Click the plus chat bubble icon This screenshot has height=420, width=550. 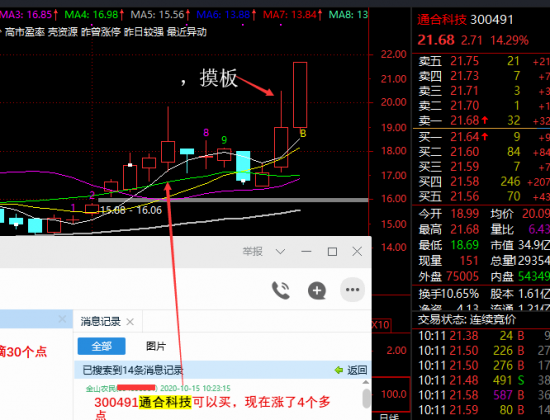[x=317, y=291]
